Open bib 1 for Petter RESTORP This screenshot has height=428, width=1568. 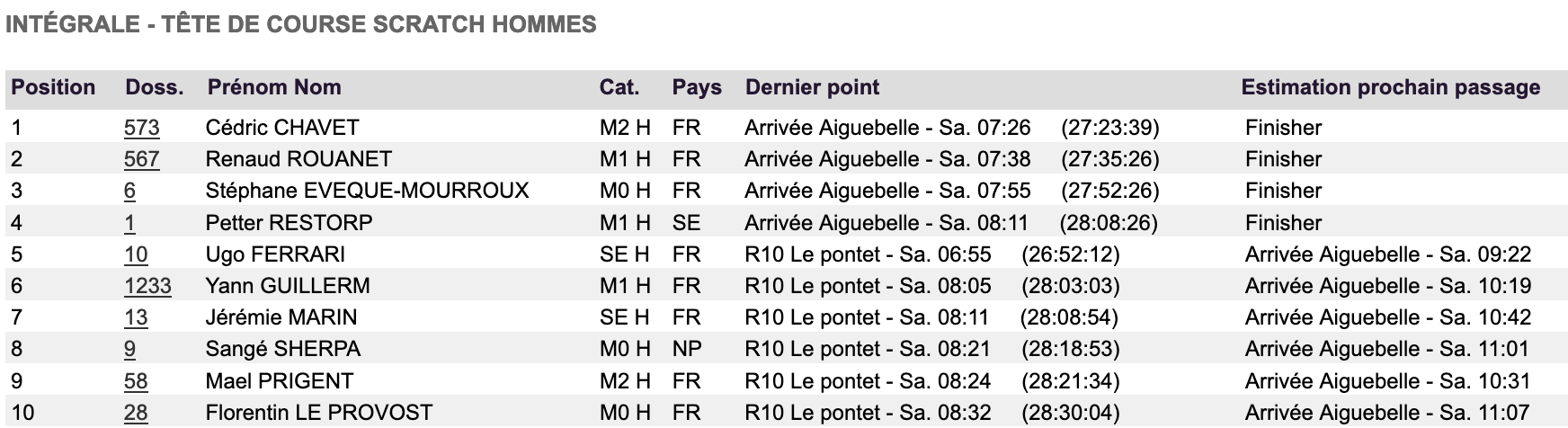pos(129,223)
